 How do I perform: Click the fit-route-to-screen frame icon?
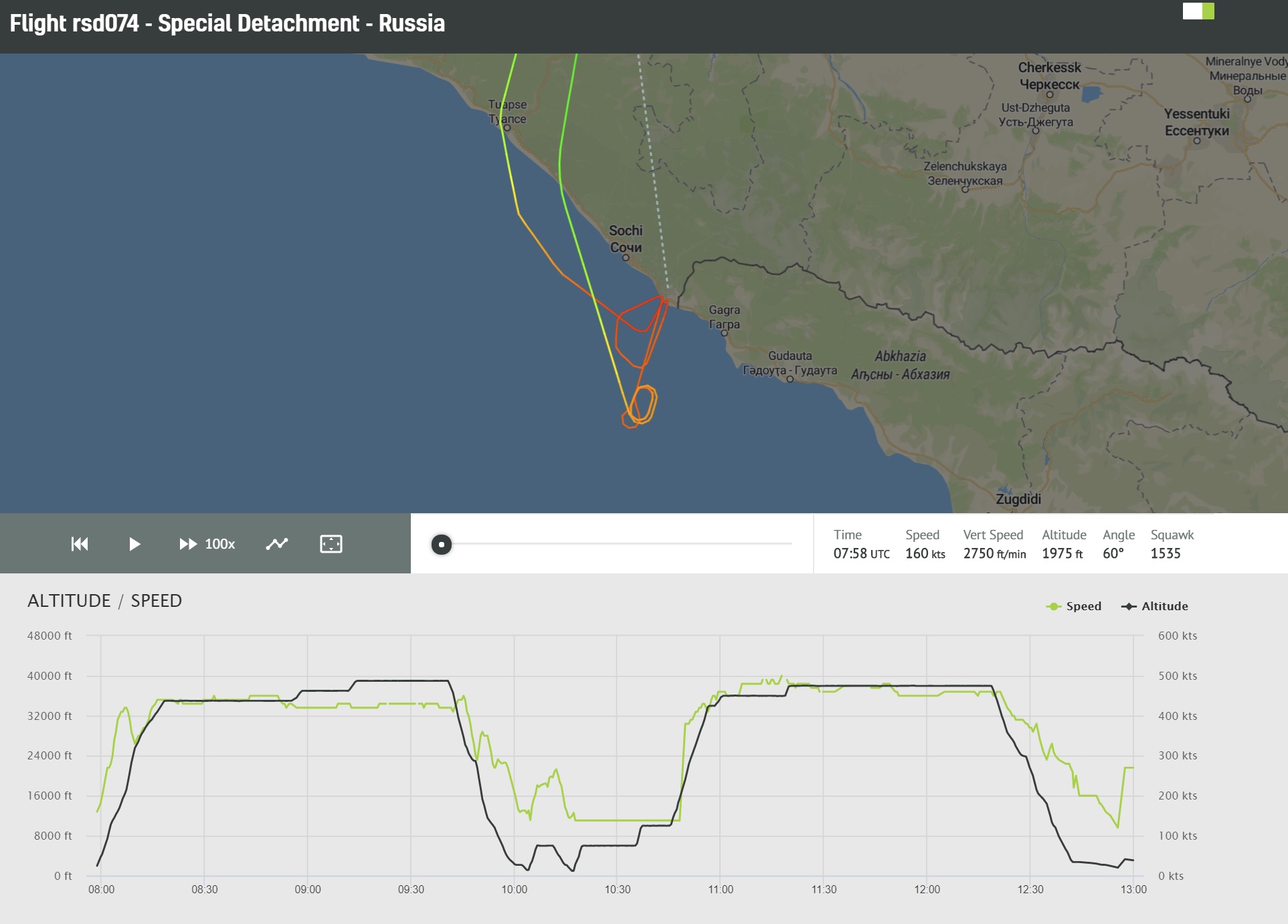pos(331,544)
